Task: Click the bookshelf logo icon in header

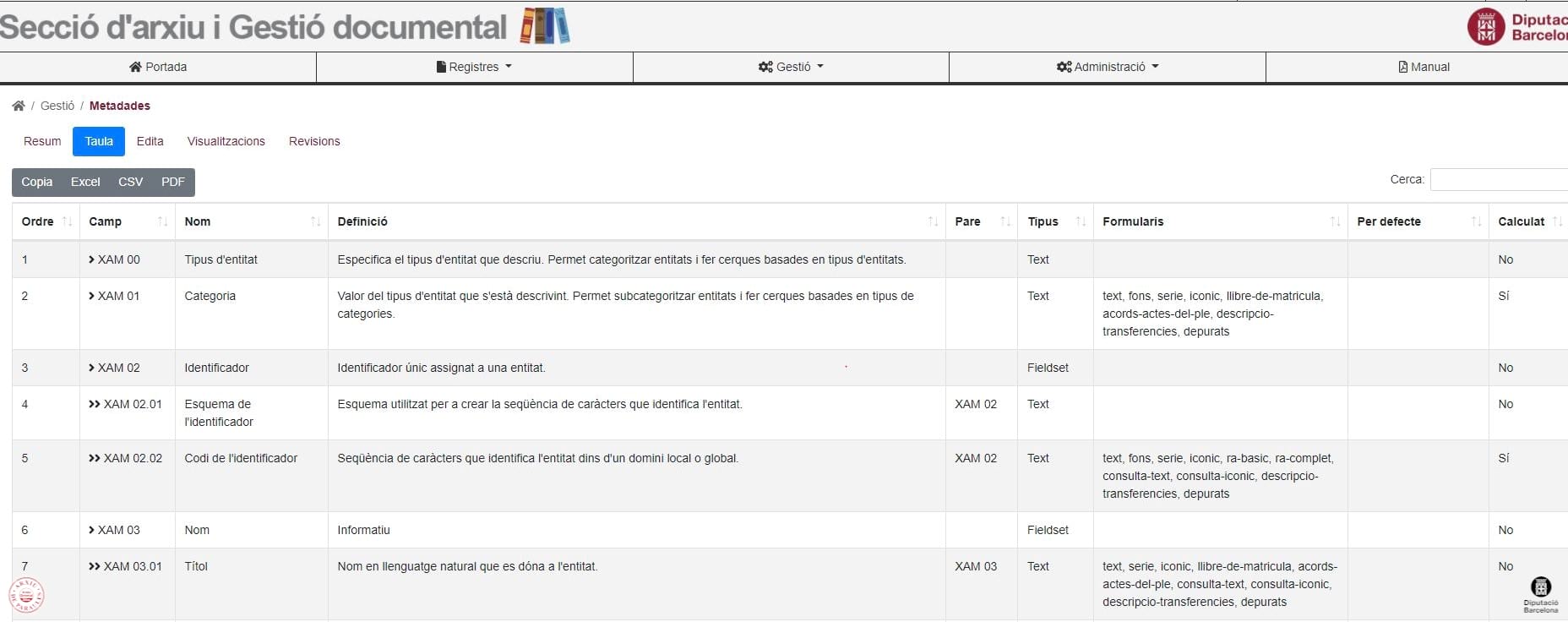Action: pos(545,25)
